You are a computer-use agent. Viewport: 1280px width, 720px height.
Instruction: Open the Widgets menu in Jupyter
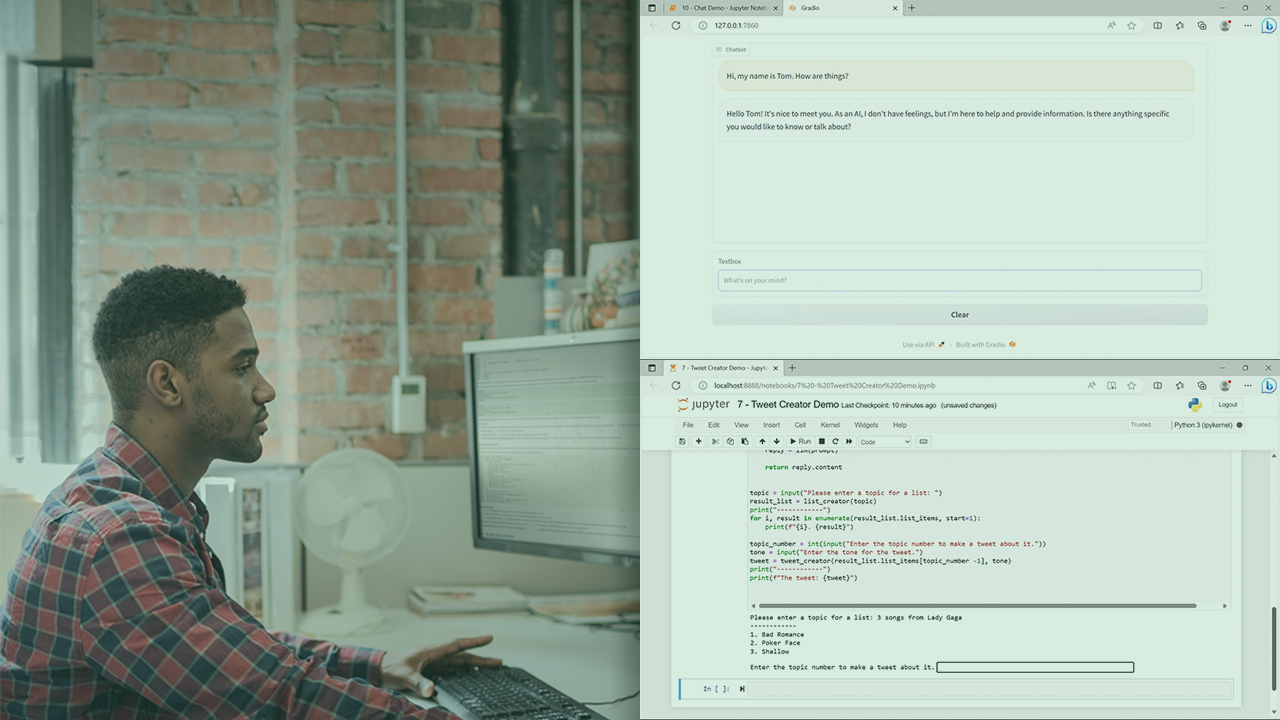tap(866, 425)
